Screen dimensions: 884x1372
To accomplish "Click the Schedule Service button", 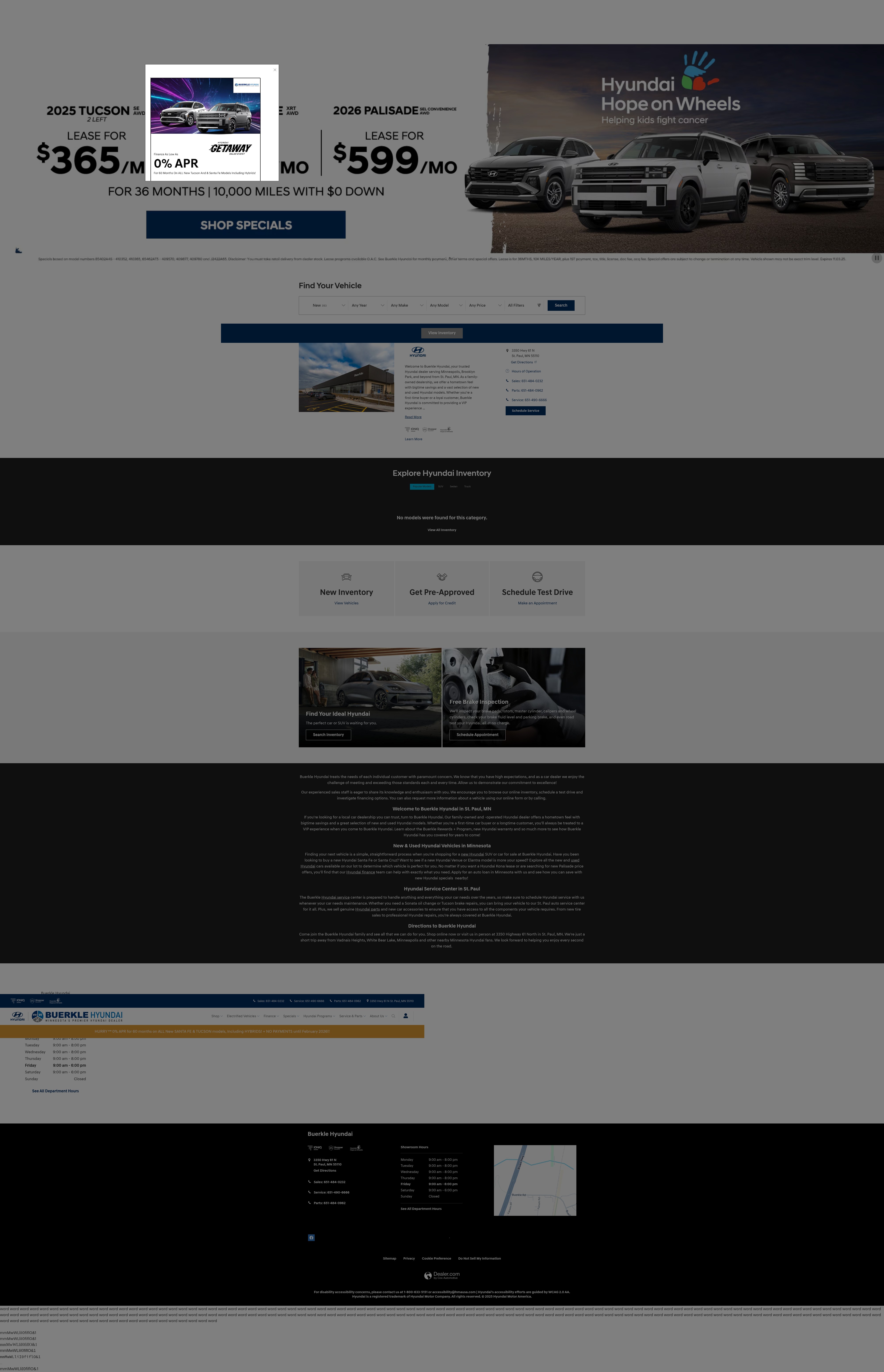I will (x=525, y=411).
